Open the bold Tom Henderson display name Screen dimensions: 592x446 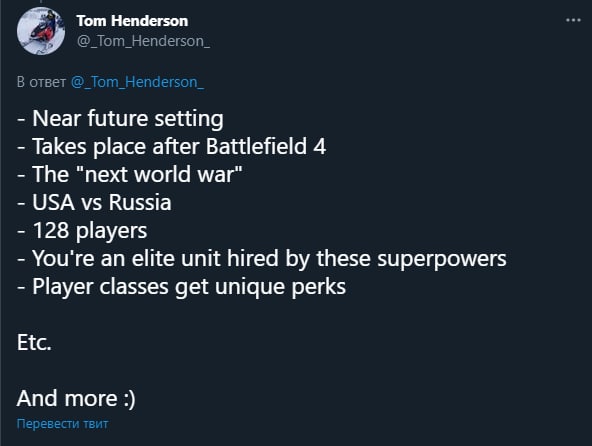tap(132, 21)
